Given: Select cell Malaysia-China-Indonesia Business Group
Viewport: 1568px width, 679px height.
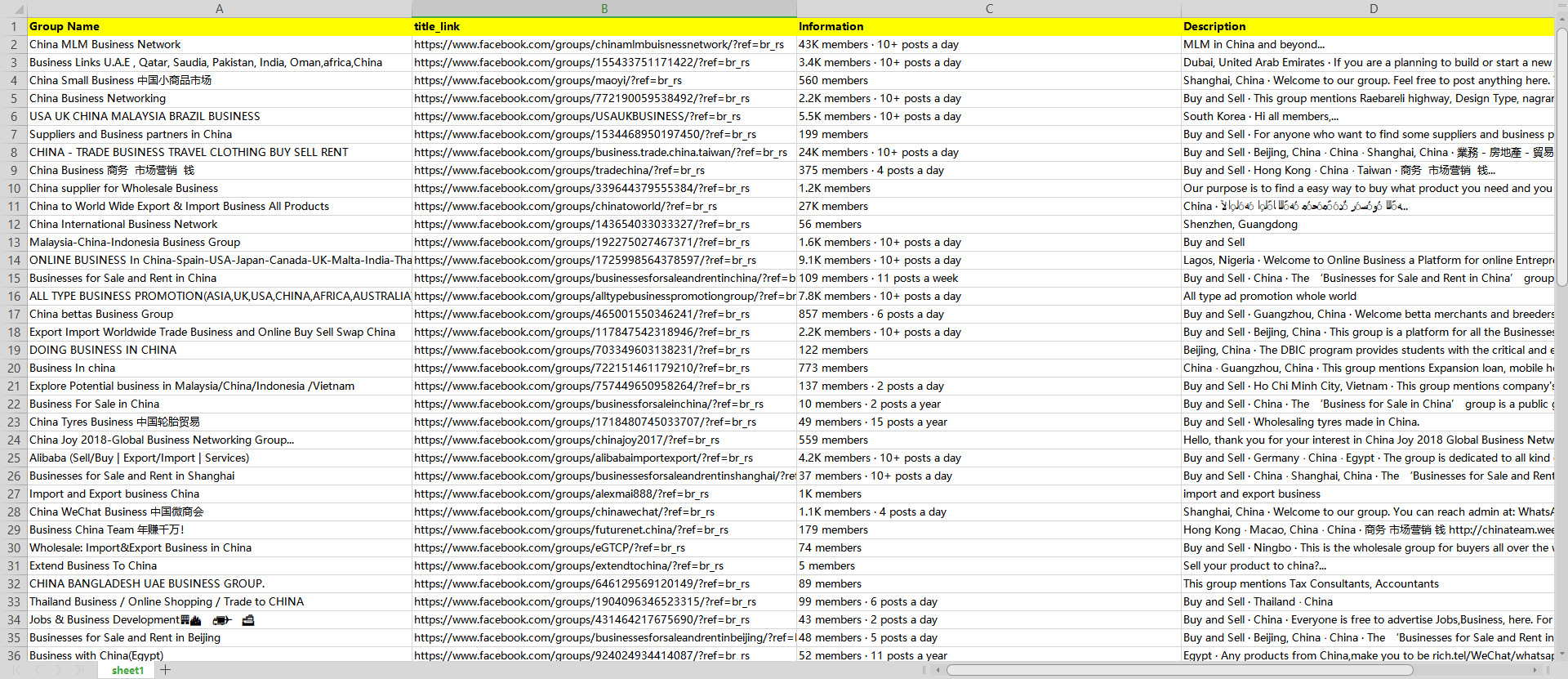Looking at the screenshot, I should pos(220,242).
